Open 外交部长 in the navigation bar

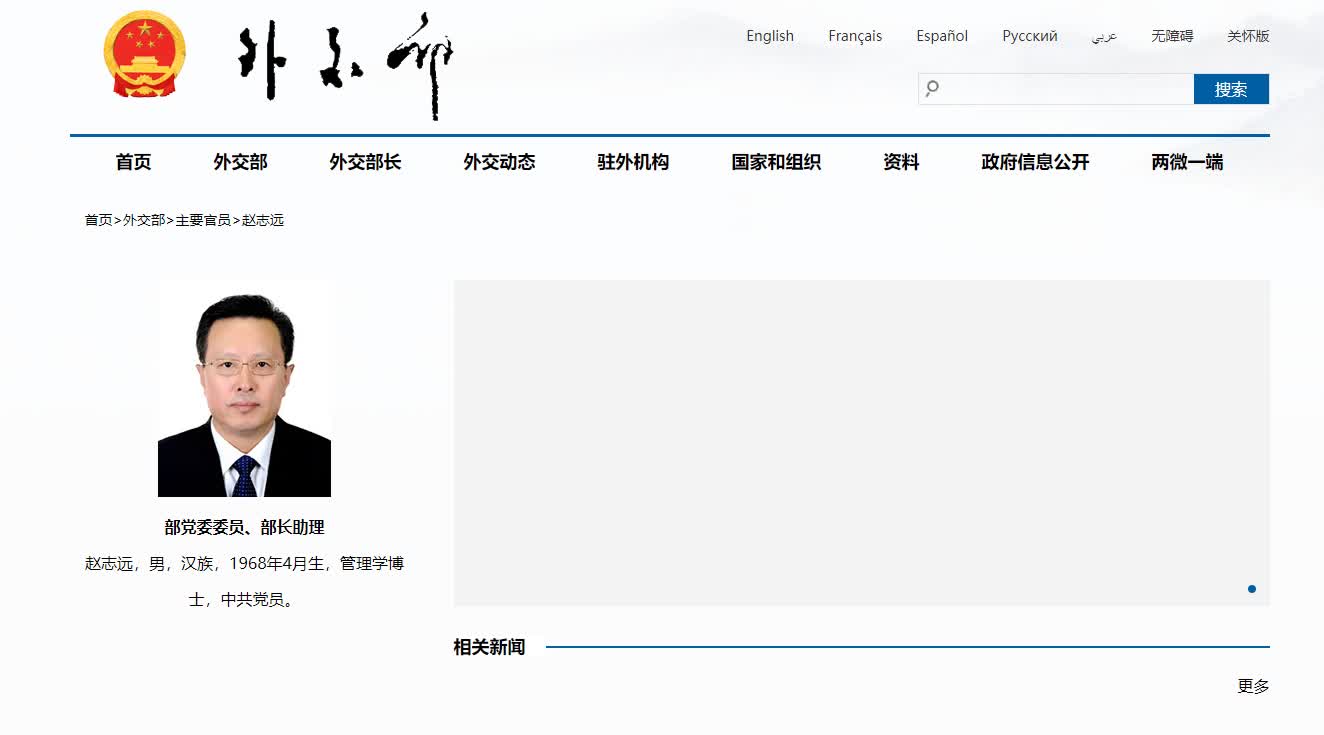click(x=365, y=162)
